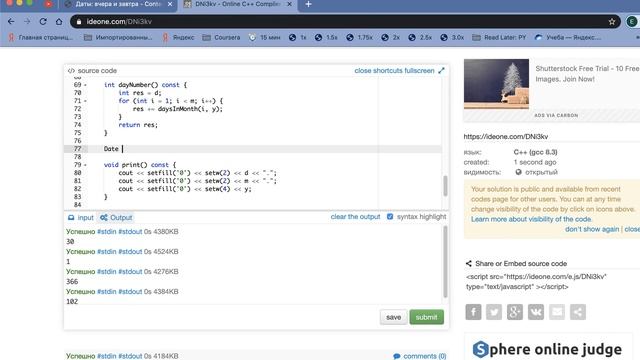Click the fullscreen link in editor header

[x=419, y=71]
